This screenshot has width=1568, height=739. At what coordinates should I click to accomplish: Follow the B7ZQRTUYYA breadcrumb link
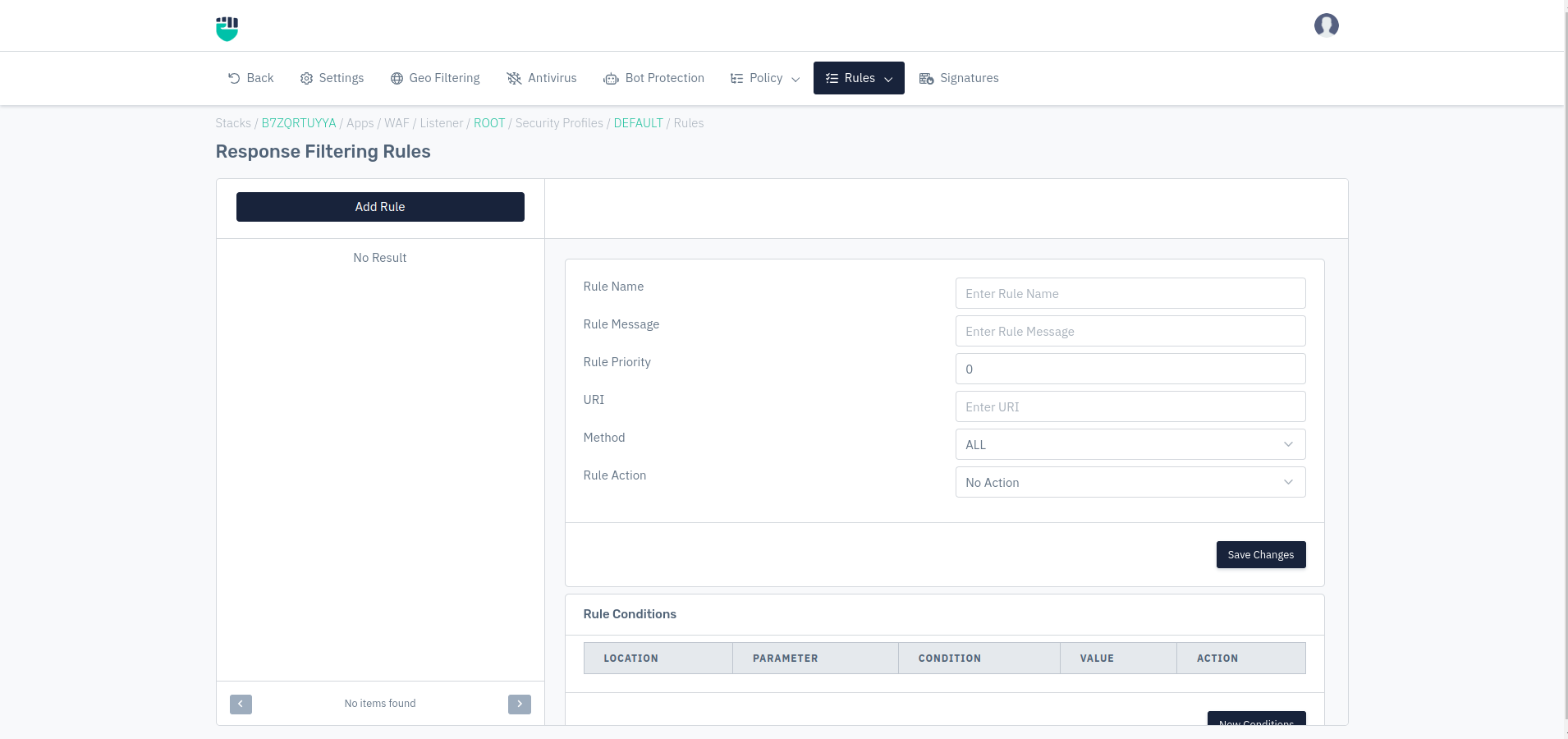pyautogui.click(x=299, y=123)
